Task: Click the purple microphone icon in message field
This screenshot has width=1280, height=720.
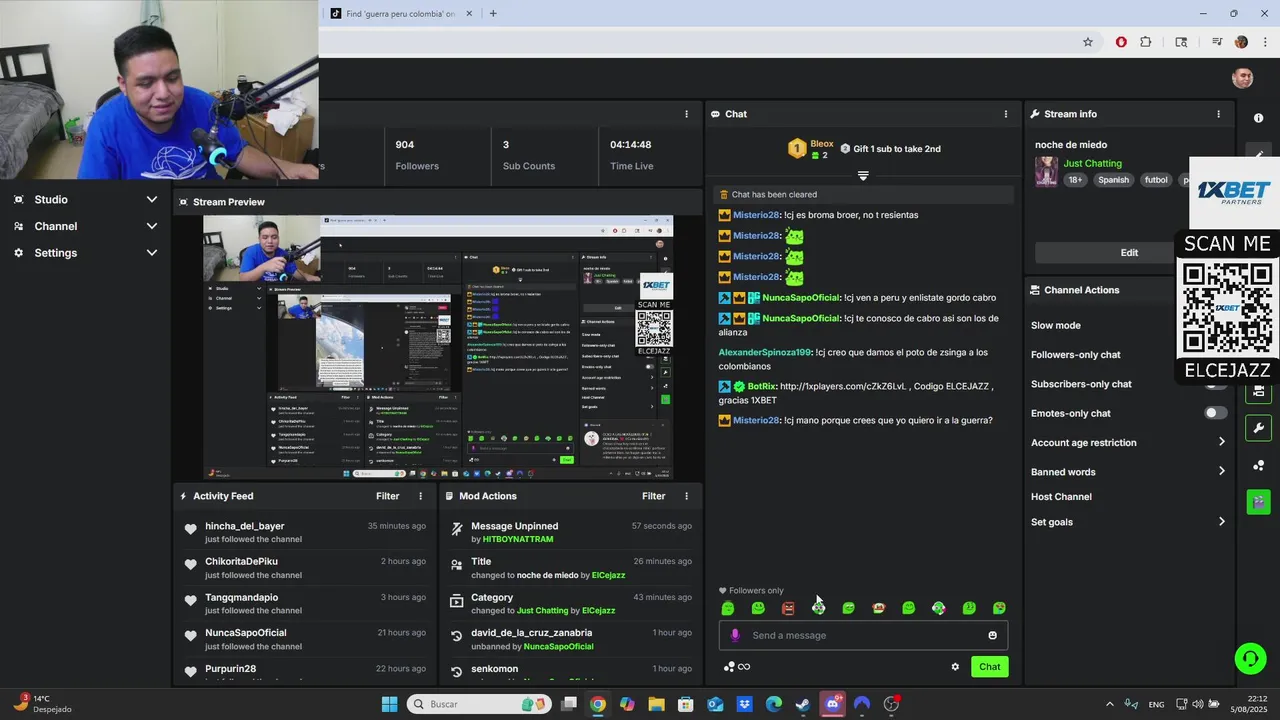Action: pos(735,635)
